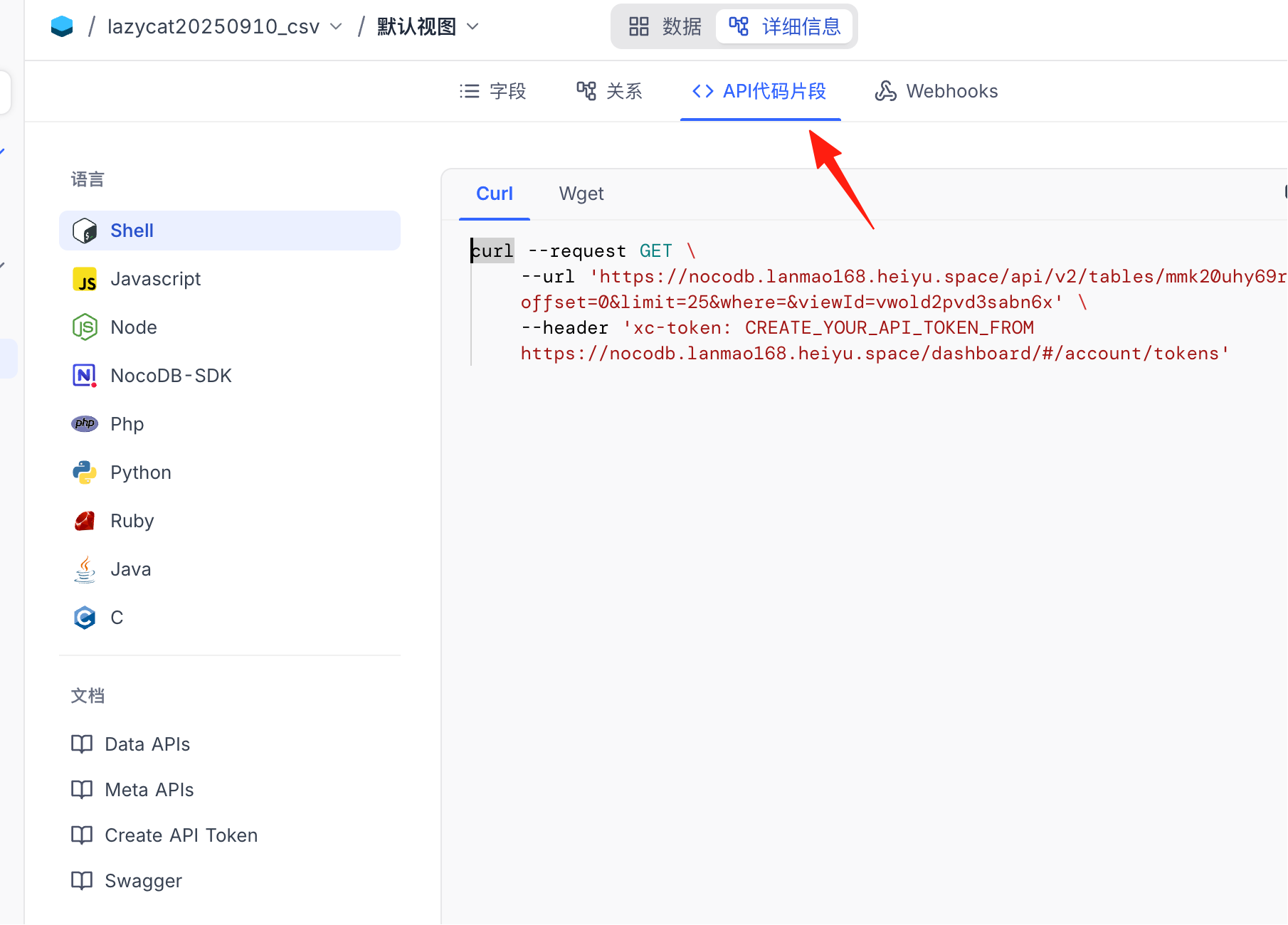Click the 语言 section heading

(88, 179)
